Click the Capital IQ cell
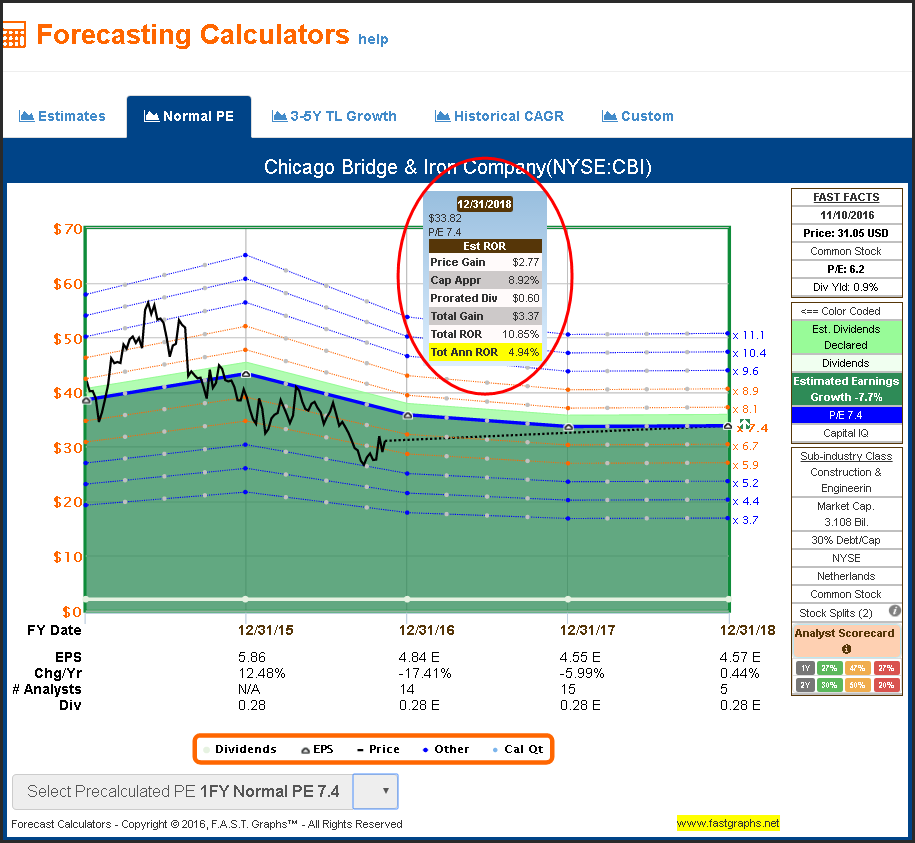This screenshot has height=843, width=915. (x=846, y=433)
